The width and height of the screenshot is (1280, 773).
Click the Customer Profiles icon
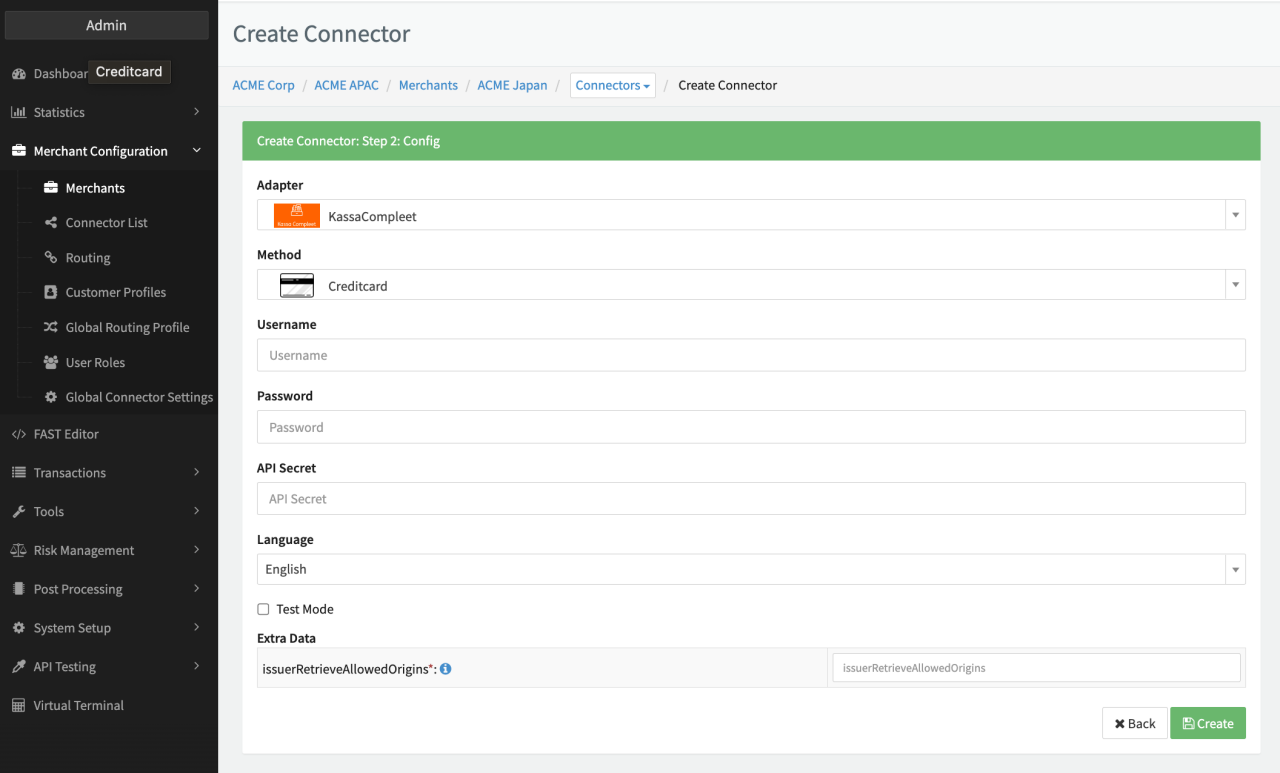click(x=51, y=292)
